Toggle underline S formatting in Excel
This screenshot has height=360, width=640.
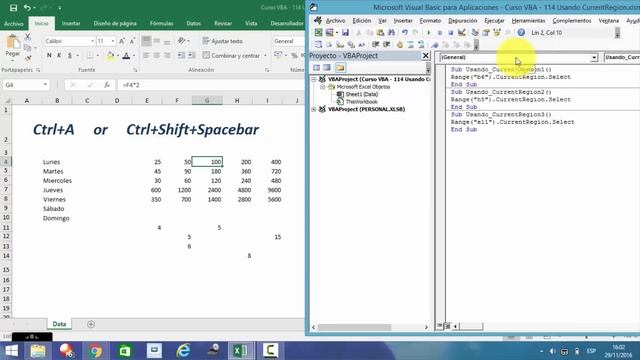click(x=70, y=56)
